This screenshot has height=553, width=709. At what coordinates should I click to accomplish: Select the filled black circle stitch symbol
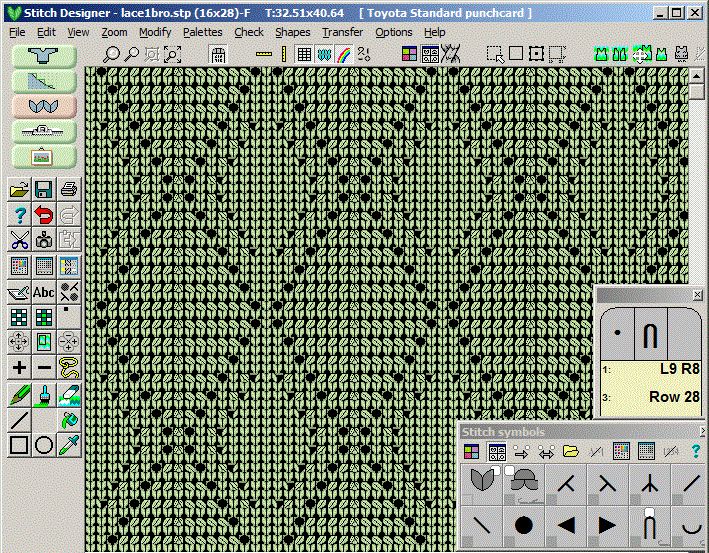(523, 524)
